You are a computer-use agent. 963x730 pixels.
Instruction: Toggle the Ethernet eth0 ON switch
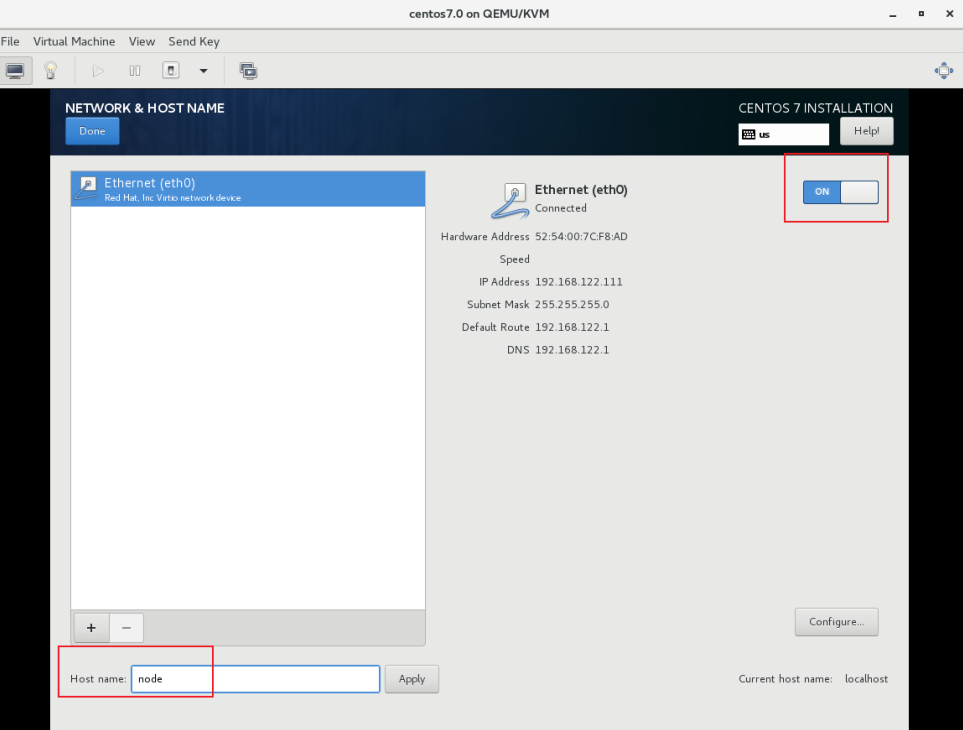840,192
